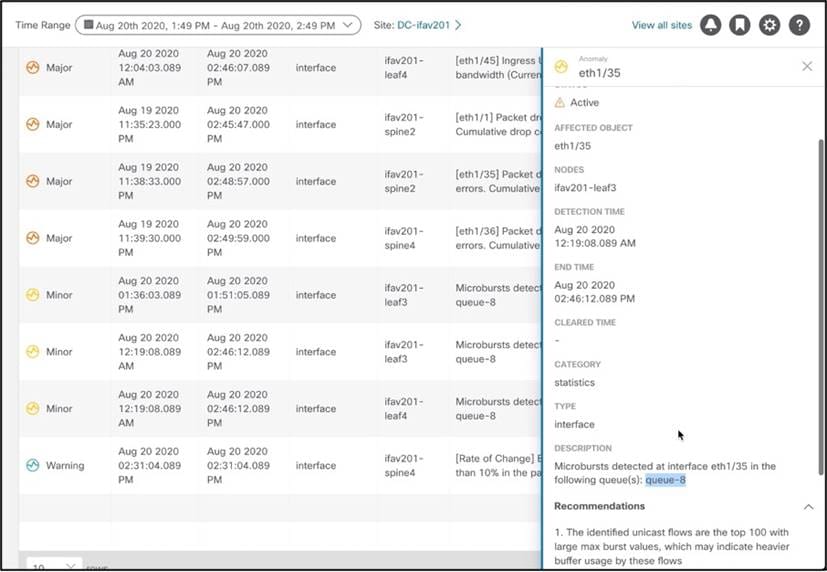The image size is (827, 572).
Task: Click end time Aug 20 2020 02:49:59.000 PM
Action: tap(238, 238)
